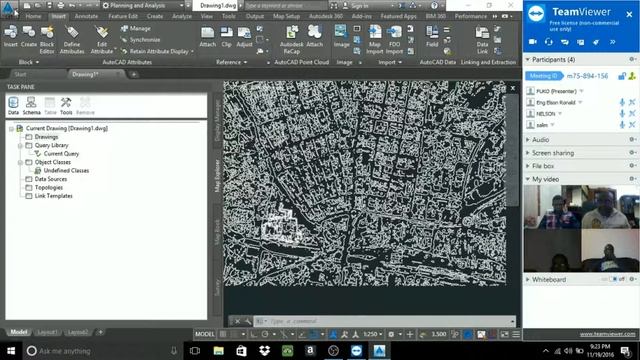Click the TeamViewer video camera icon
Screen dimensions: 640x360
pyautogui.click(x=533, y=42)
